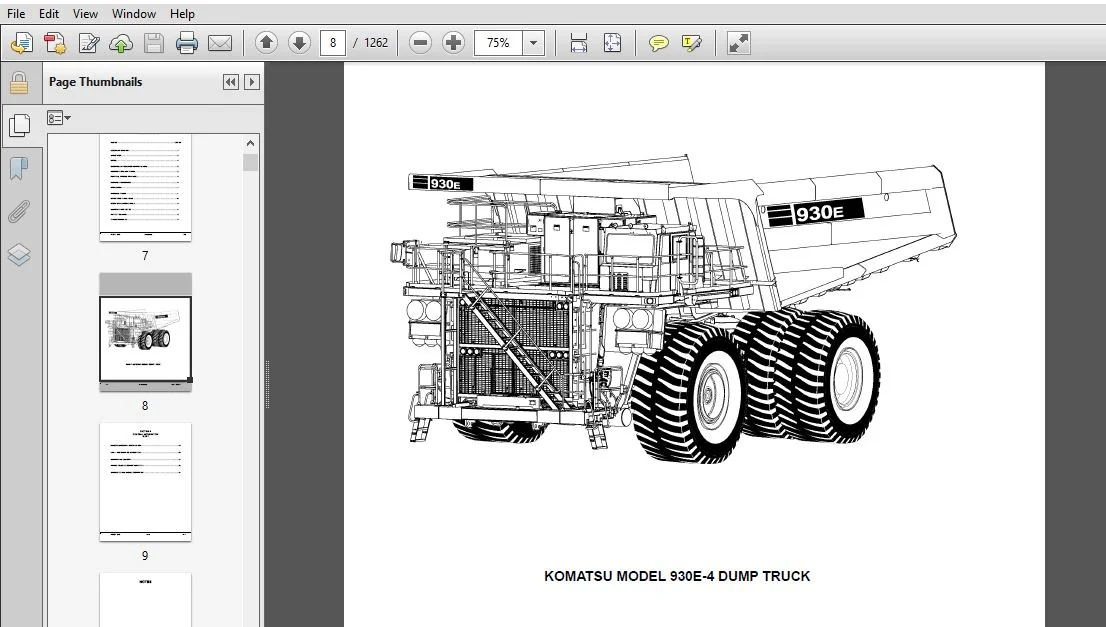Click the KOMATSU MODEL 930E-4 DUMP TRUCK caption
The height and width of the screenshot is (627, 1106).
coord(677,576)
